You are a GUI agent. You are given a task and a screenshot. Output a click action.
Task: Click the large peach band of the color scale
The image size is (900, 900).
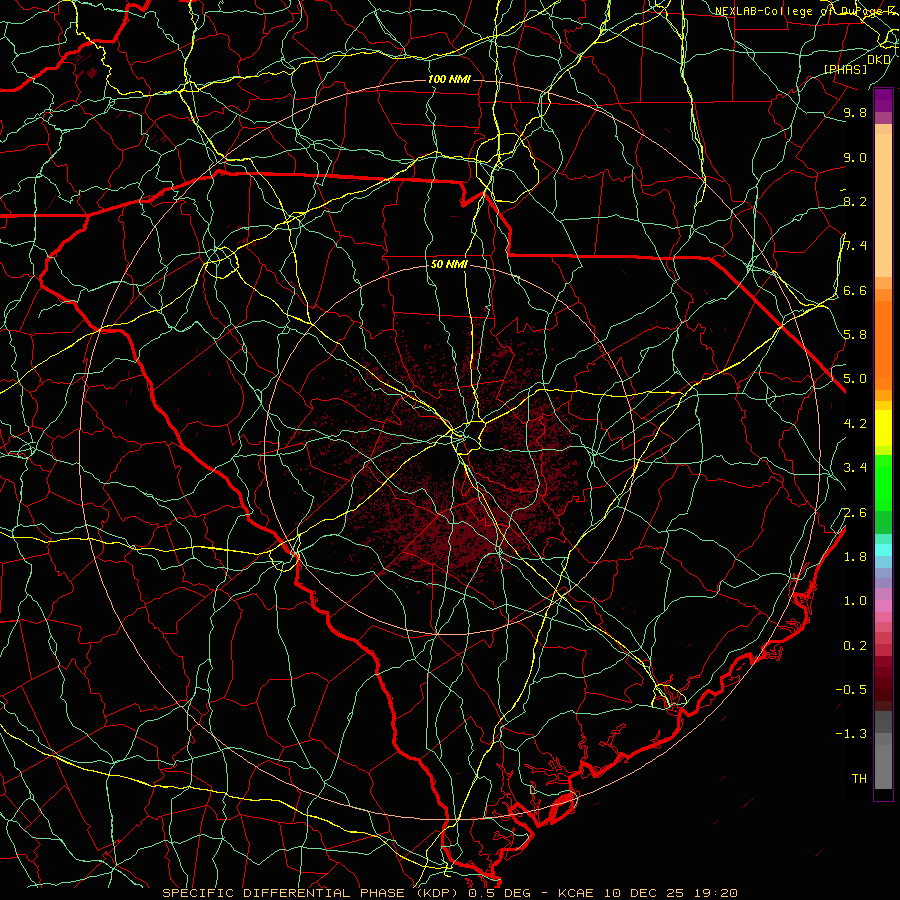pyautogui.click(x=883, y=205)
